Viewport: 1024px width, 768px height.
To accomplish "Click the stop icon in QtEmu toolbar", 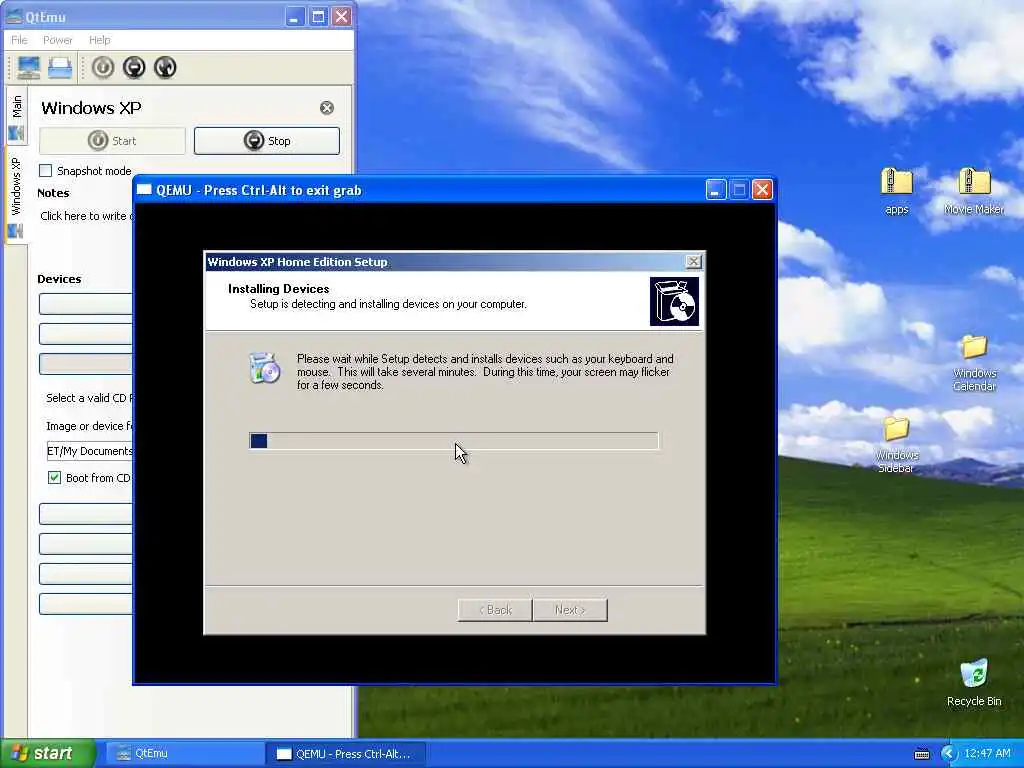I will 134,67.
